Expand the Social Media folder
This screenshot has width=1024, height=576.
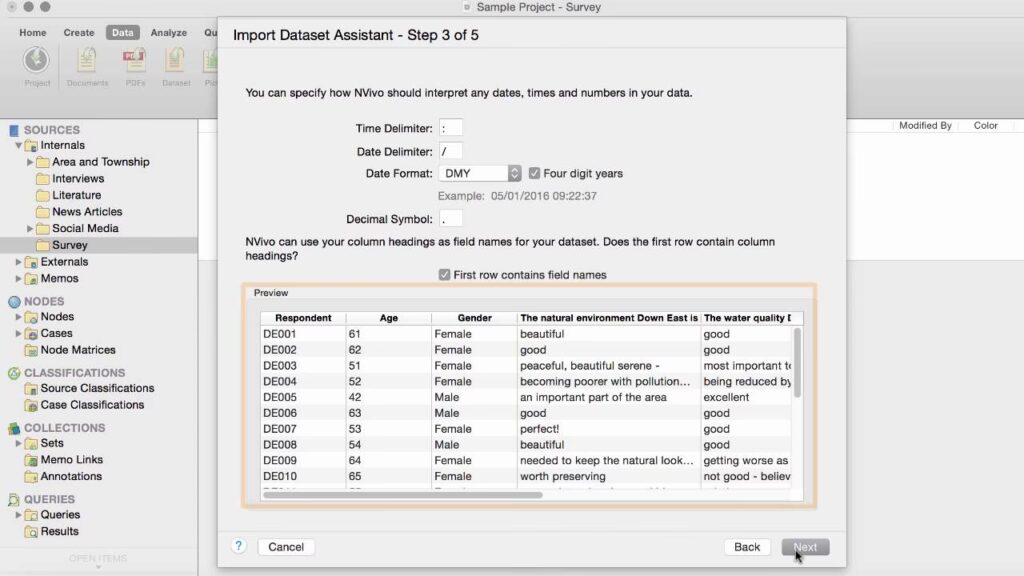30,229
